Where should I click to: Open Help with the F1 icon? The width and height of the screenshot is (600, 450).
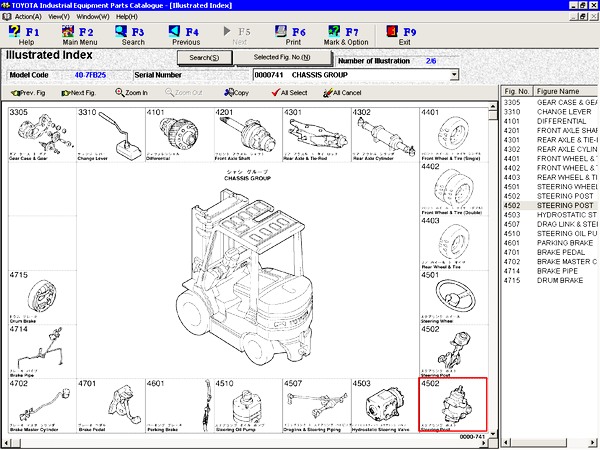[24, 35]
